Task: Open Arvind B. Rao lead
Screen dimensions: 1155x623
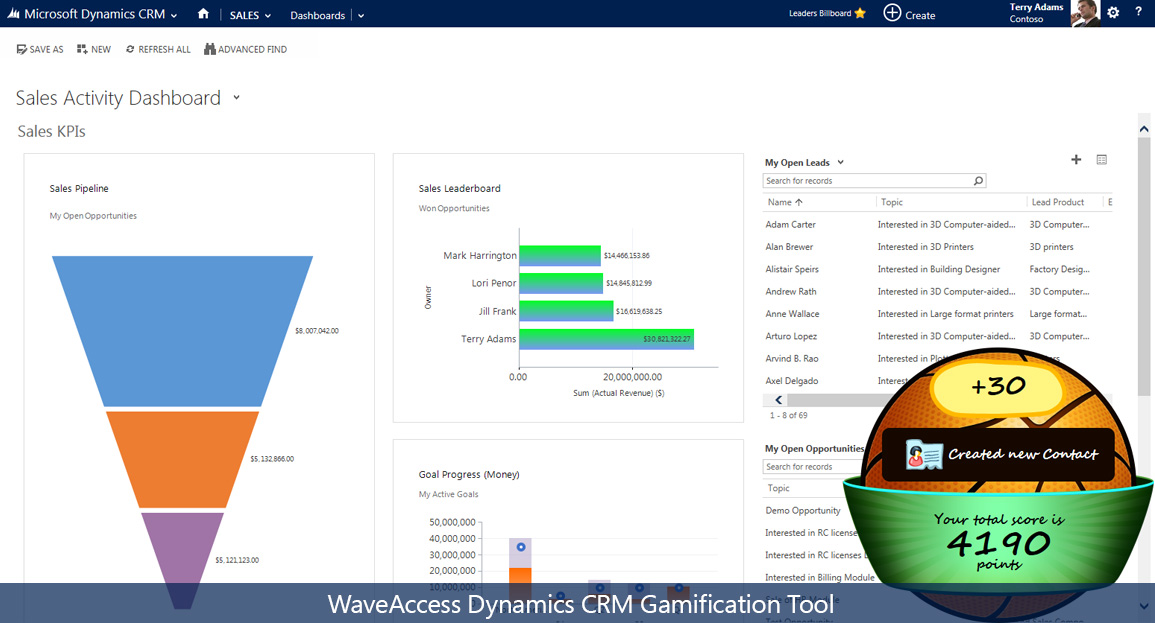Action: click(x=792, y=359)
